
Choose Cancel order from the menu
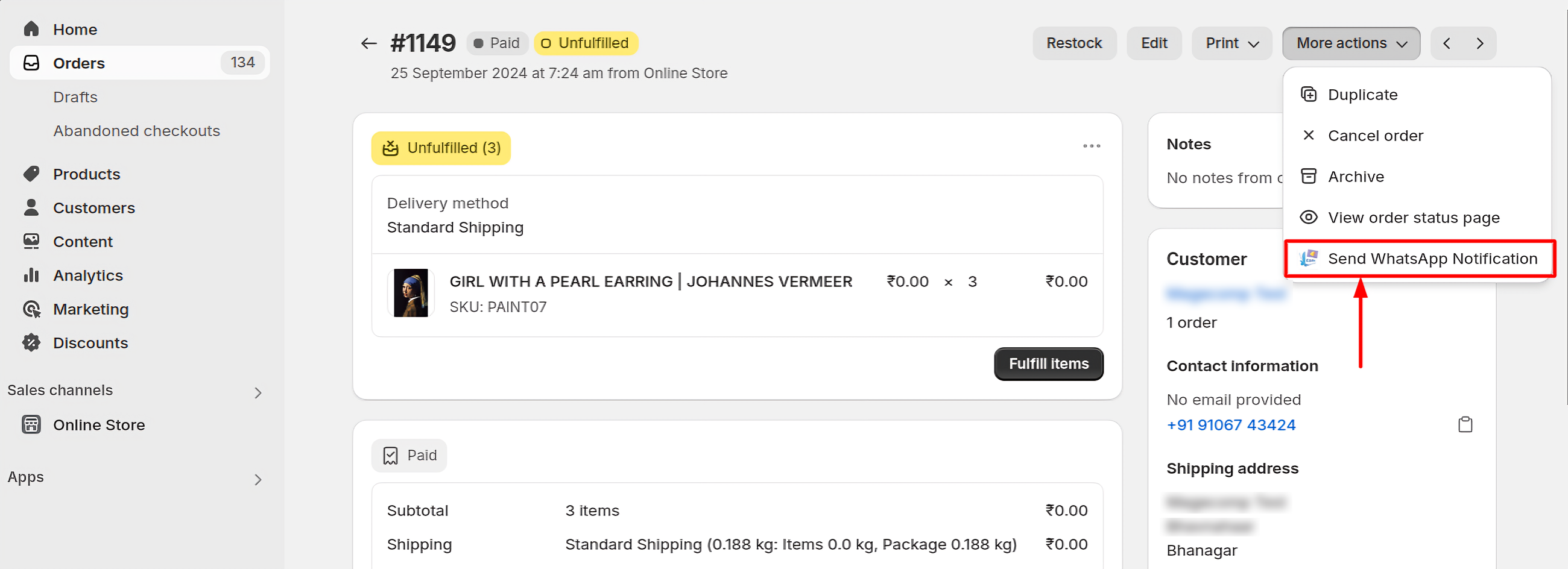pyautogui.click(x=1374, y=136)
